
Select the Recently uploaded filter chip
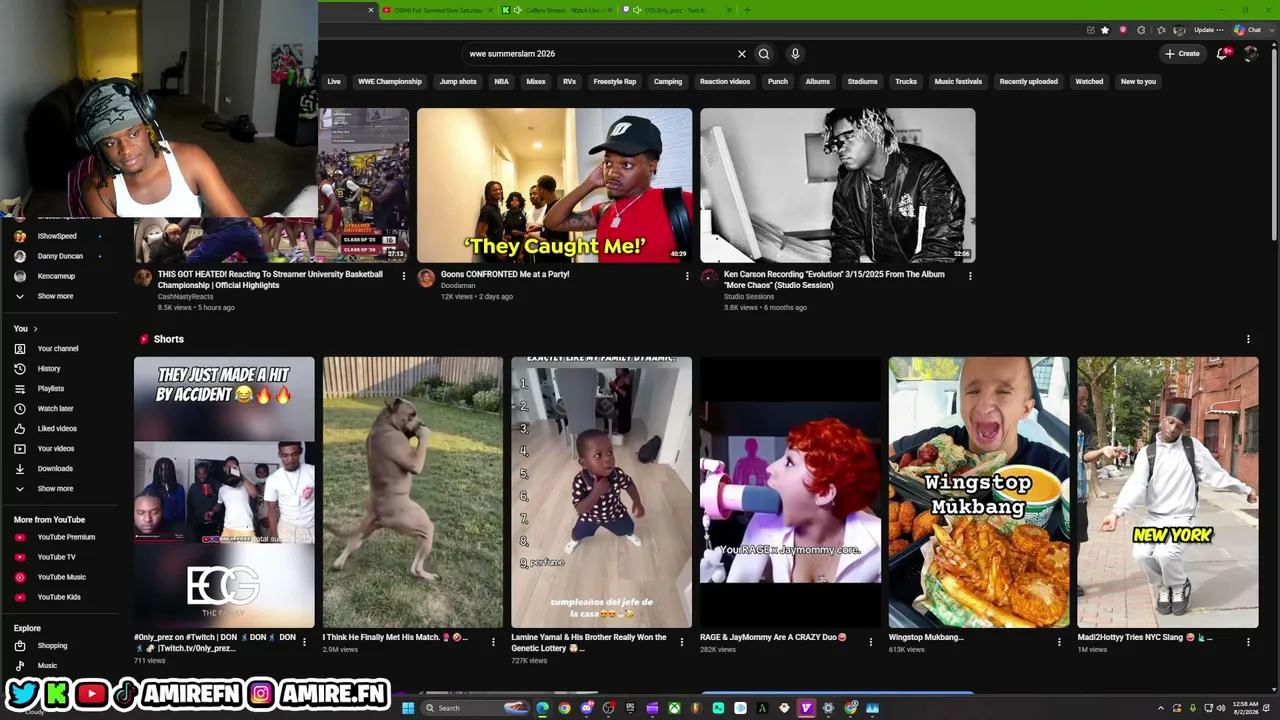point(1028,82)
